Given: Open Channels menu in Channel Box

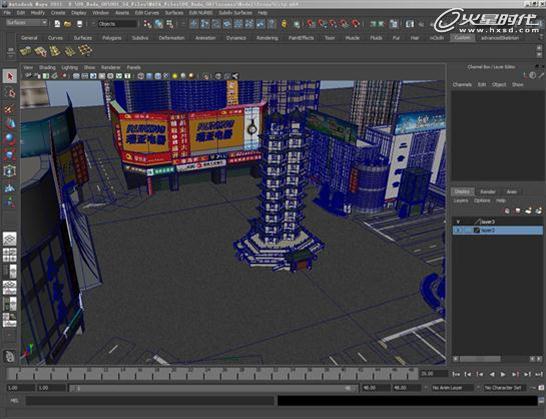Looking at the screenshot, I should pos(462,84).
